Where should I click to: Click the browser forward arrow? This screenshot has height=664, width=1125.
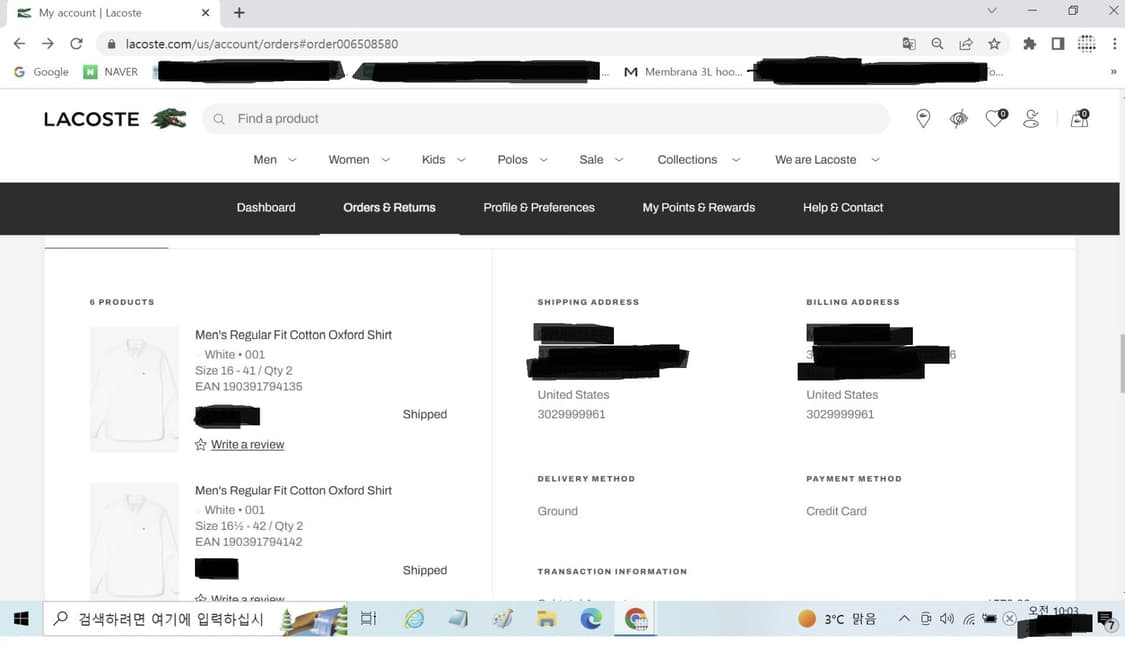coord(47,44)
